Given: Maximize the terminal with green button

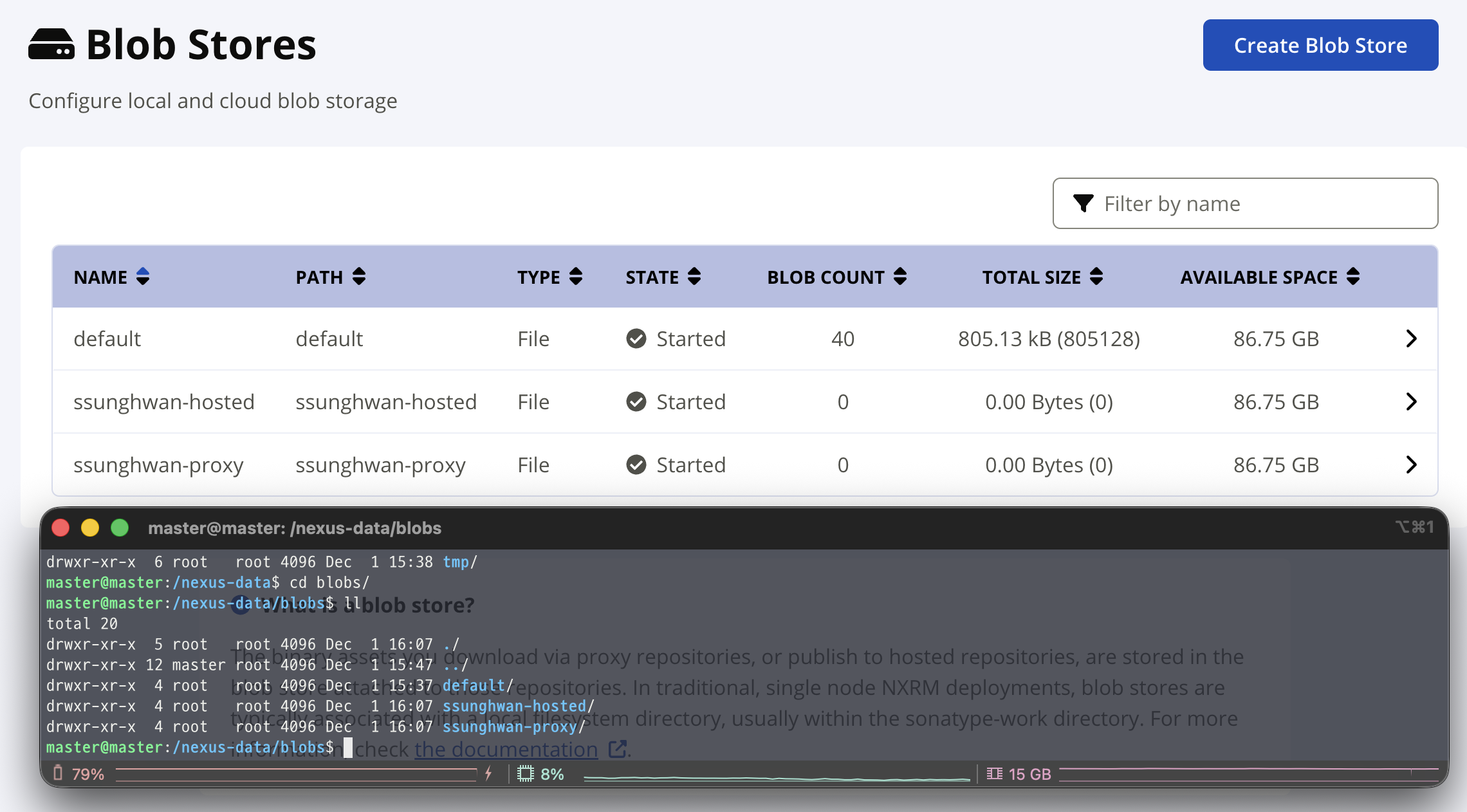Looking at the screenshot, I should (x=120, y=528).
